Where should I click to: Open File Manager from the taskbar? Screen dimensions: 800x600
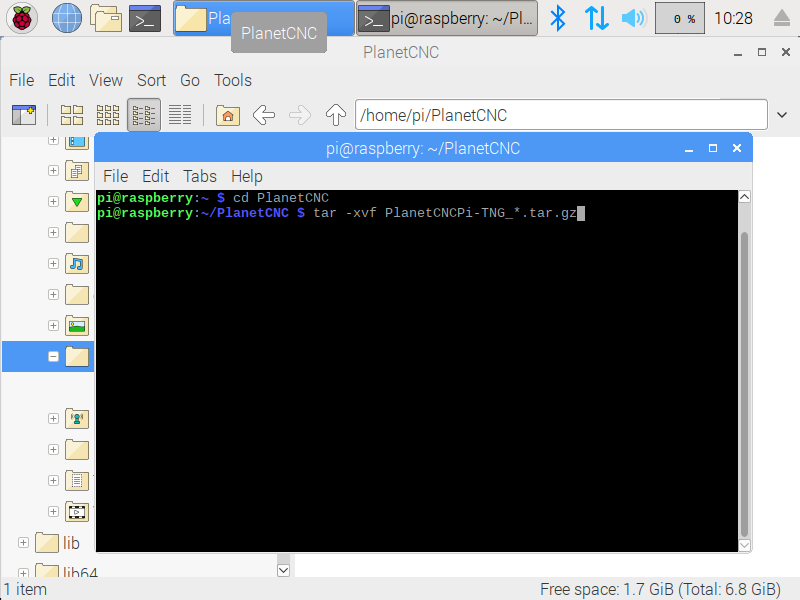106,18
